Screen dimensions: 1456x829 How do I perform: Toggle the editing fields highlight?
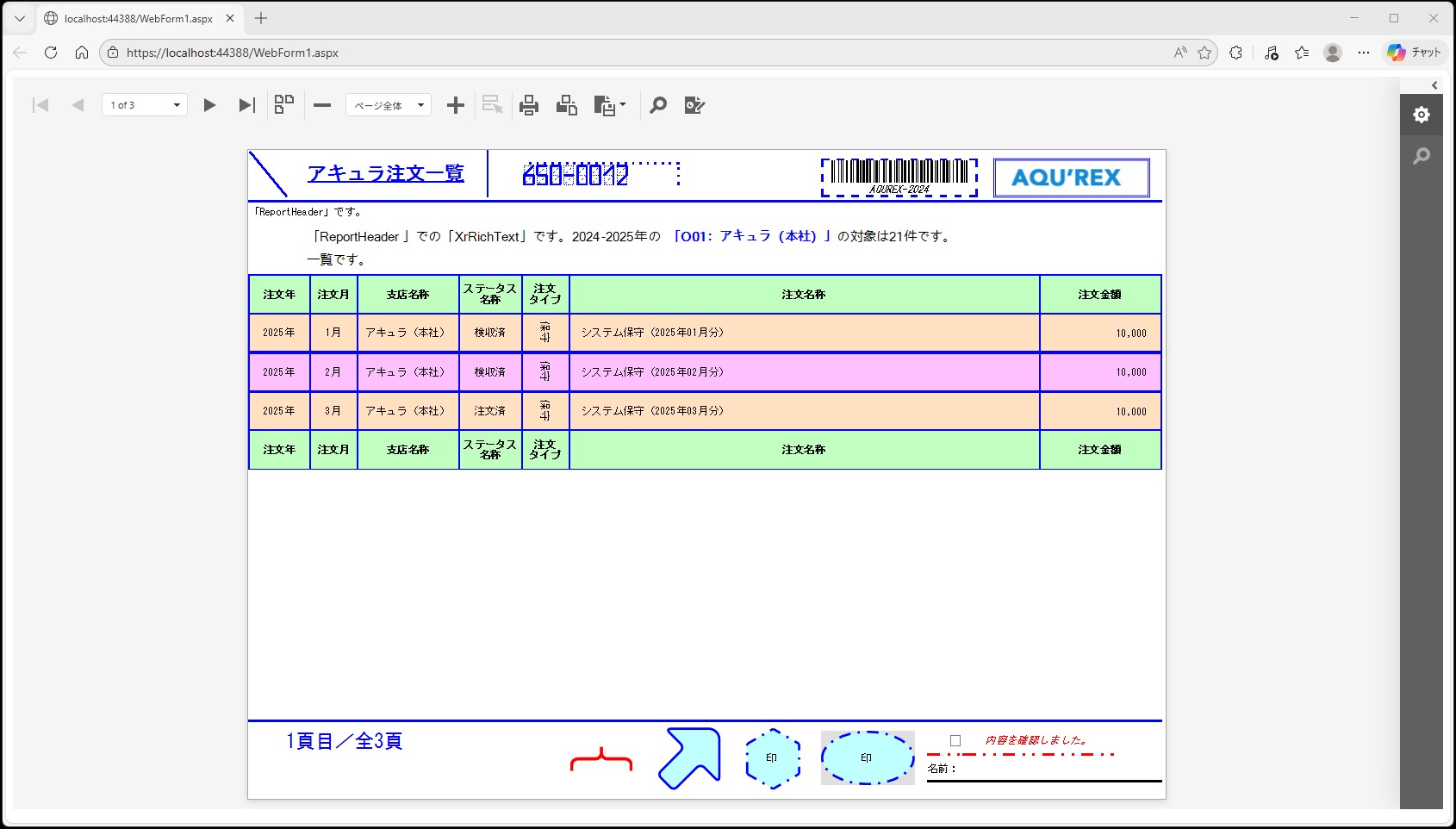click(694, 105)
